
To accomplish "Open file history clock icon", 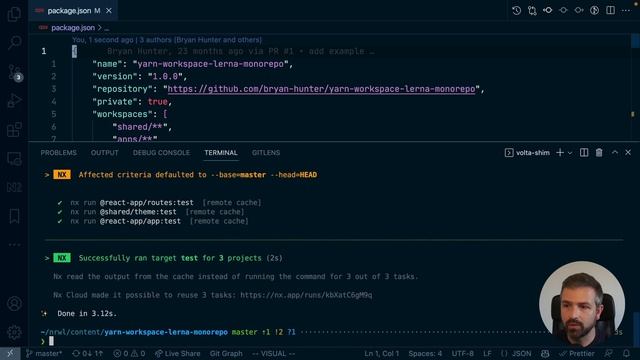I will point(516,11).
